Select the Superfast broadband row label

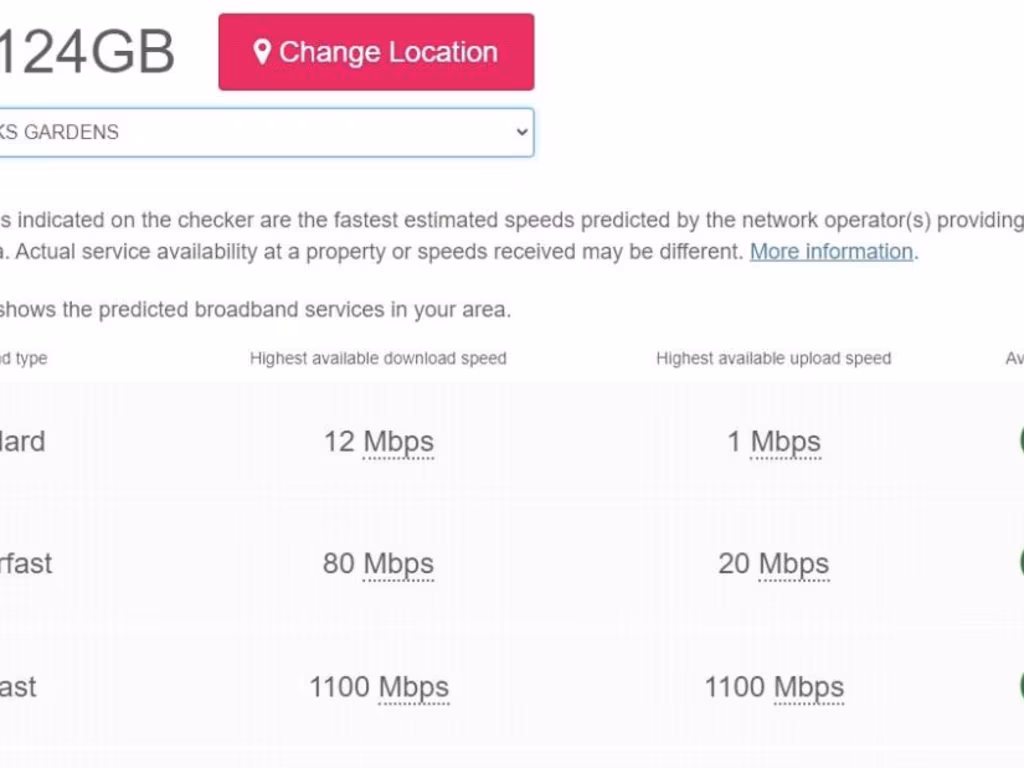[26, 563]
